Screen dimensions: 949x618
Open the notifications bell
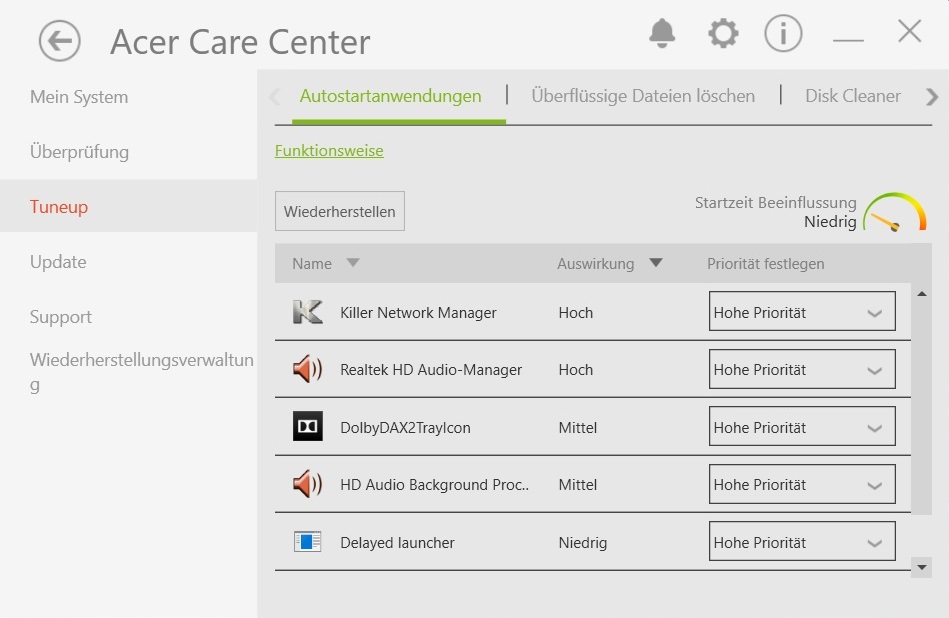(x=662, y=34)
